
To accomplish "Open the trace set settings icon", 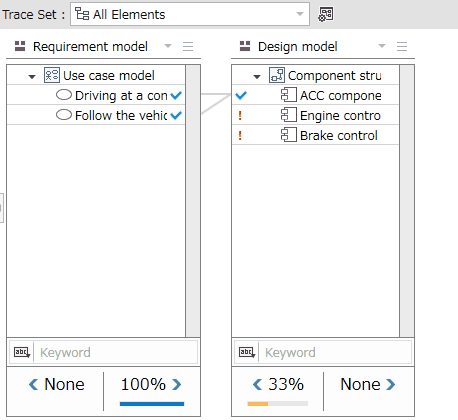I will [x=326, y=14].
